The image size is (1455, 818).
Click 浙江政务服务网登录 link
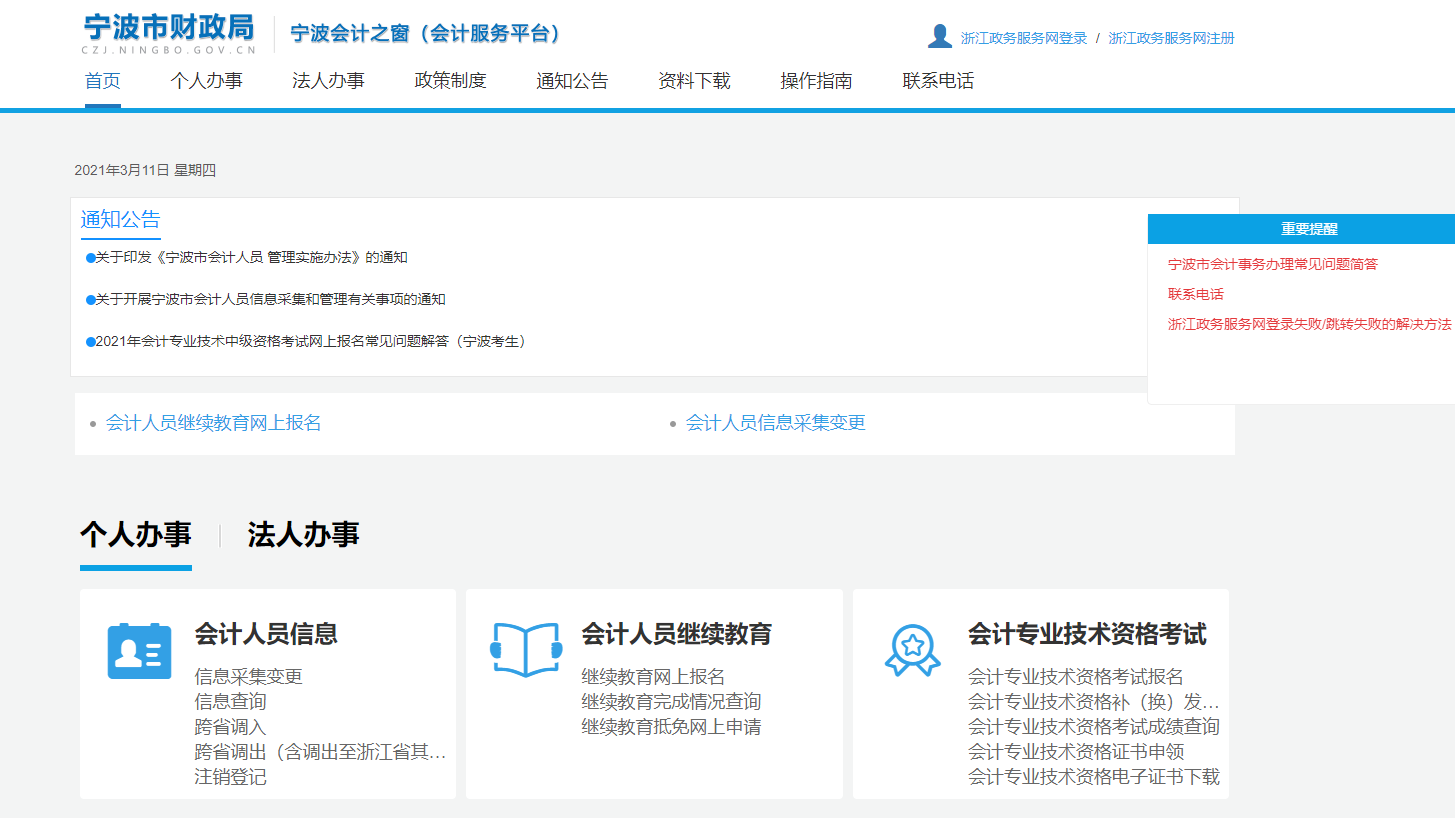point(1023,38)
